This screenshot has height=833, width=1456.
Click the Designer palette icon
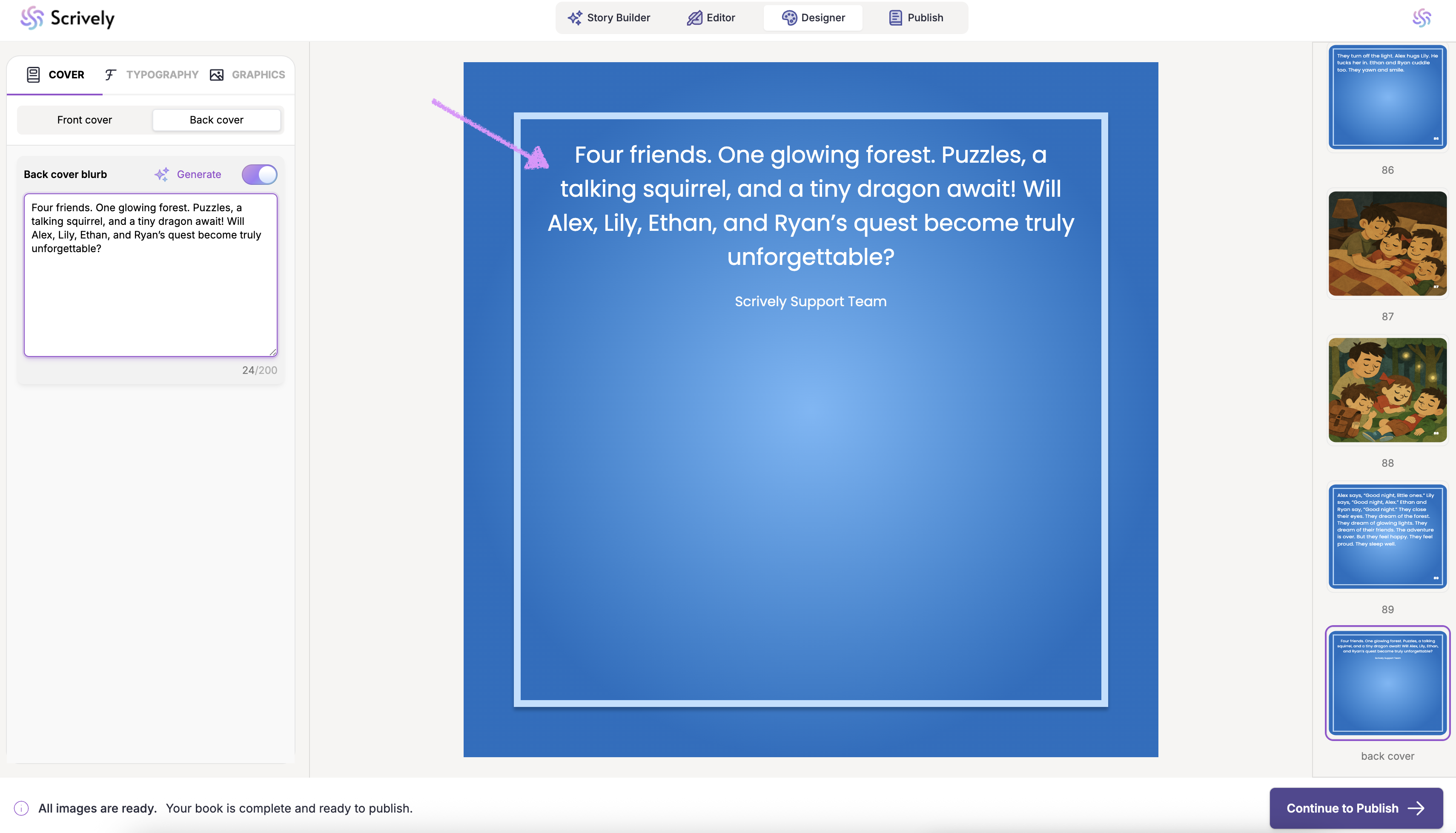(x=789, y=18)
